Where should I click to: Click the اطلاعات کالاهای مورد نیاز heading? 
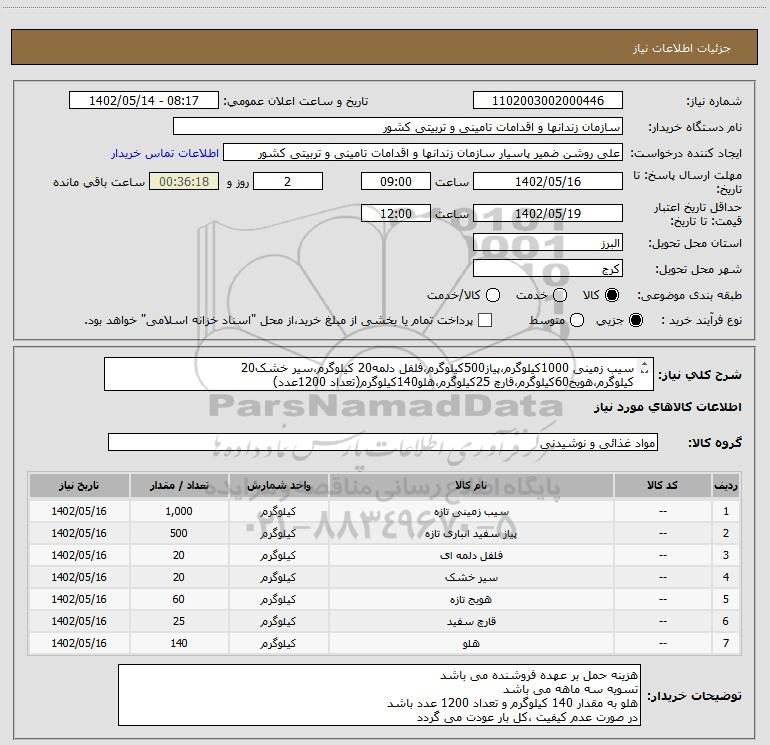pos(668,407)
